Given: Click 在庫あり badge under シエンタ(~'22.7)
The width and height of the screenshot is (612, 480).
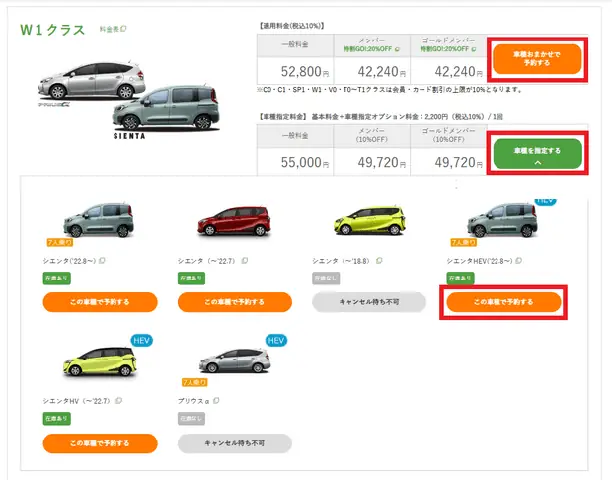Looking at the screenshot, I should [191, 278].
